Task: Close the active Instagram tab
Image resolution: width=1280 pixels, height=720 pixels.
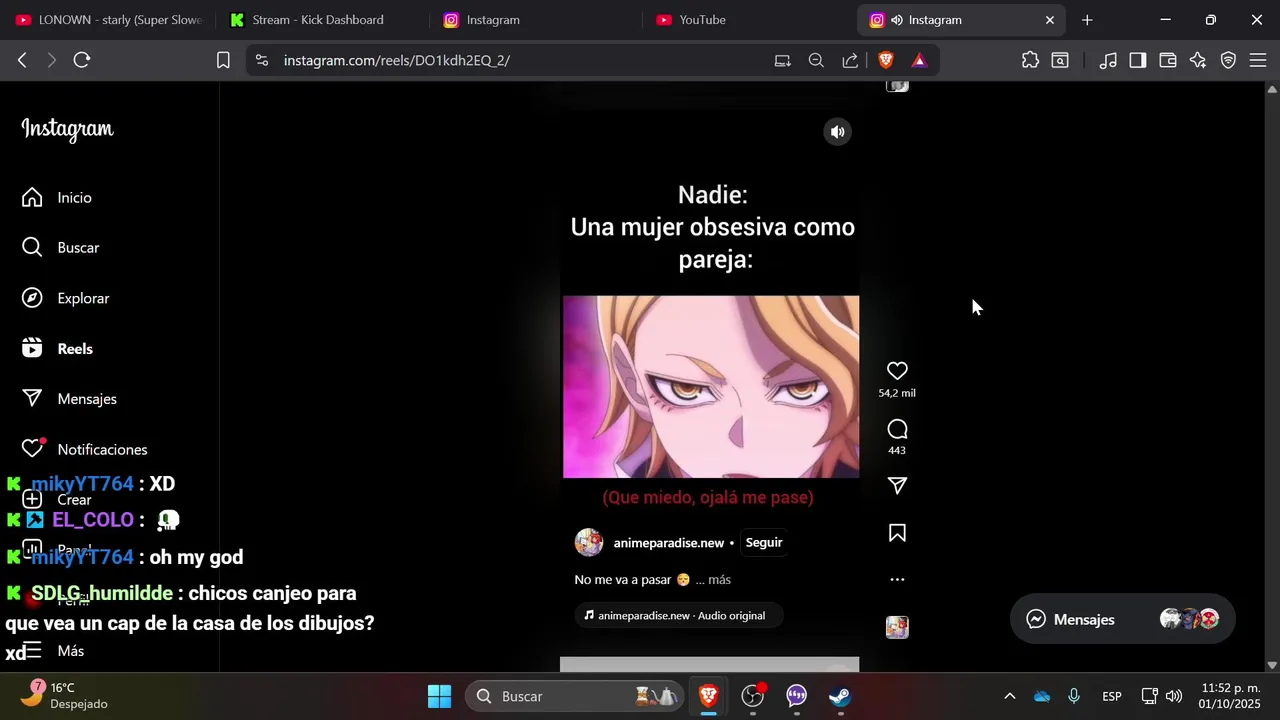Action: pyautogui.click(x=1050, y=20)
